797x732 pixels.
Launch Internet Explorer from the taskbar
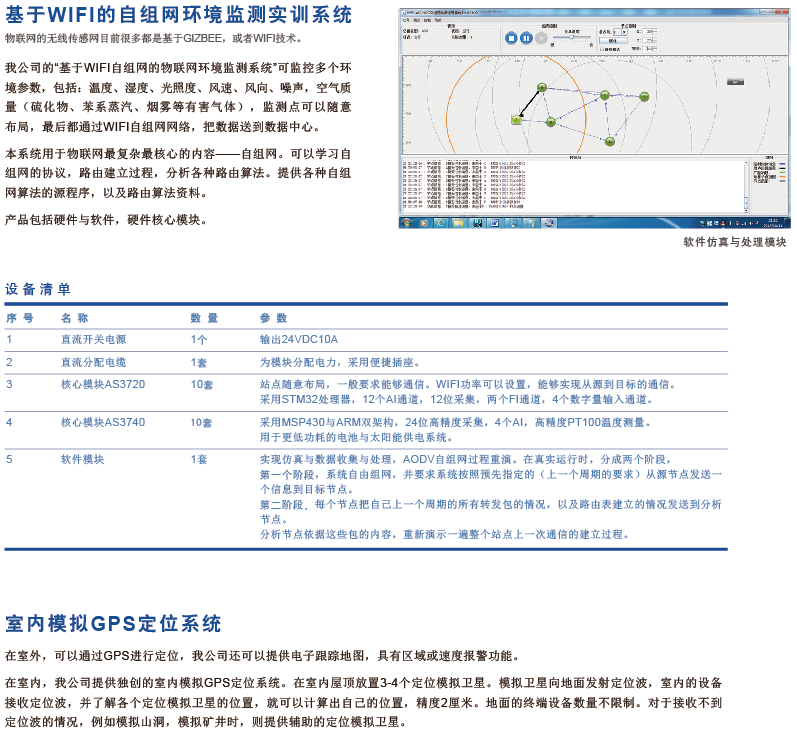pos(441,223)
